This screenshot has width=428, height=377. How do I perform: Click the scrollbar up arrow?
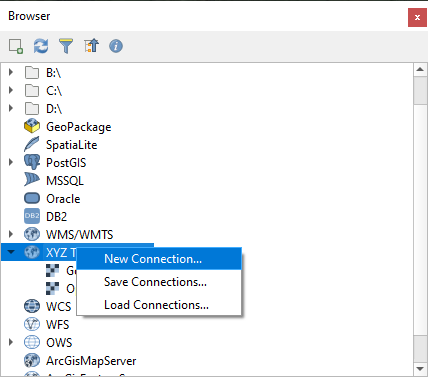[x=420, y=69]
